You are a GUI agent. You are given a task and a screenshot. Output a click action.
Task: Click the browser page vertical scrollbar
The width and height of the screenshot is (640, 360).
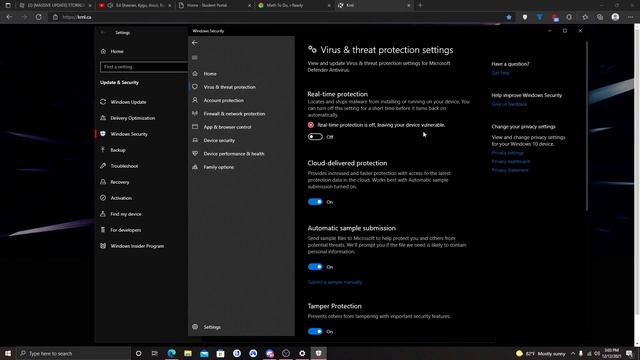[637, 171]
